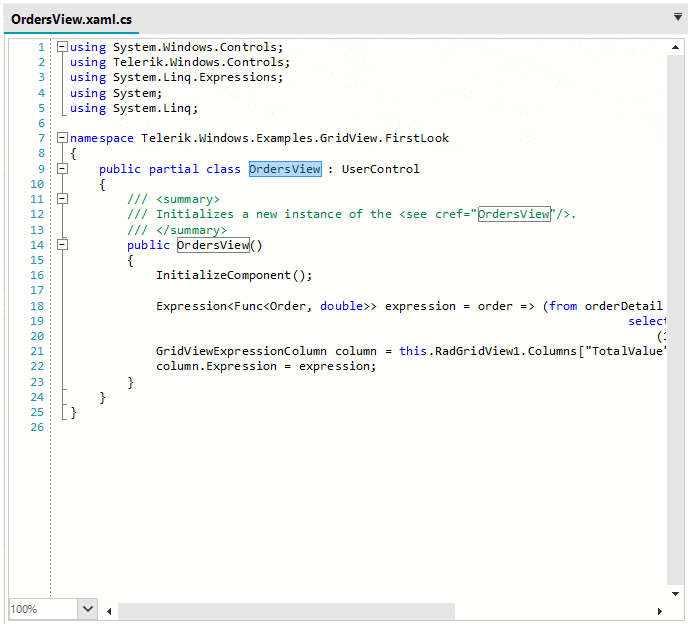688x624 pixels.
Task: Click line number 18
Action: [x=37, y=306]
